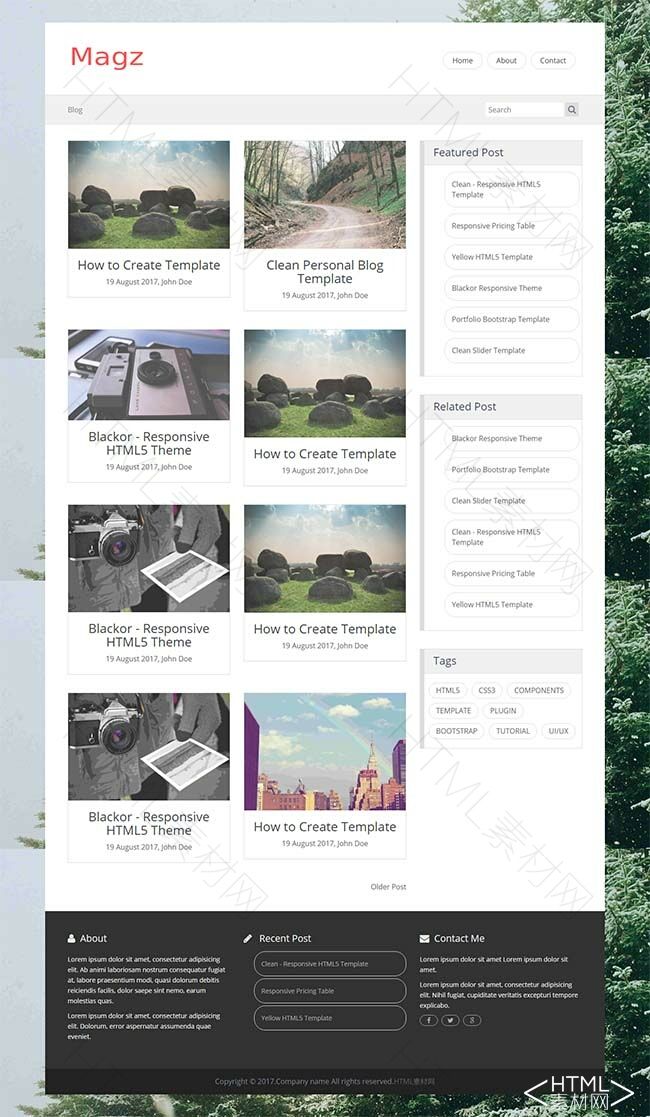The image size is (650, 1117).
Task: Click the Facebook icon in footer
Action: (x=428, y=1020)
